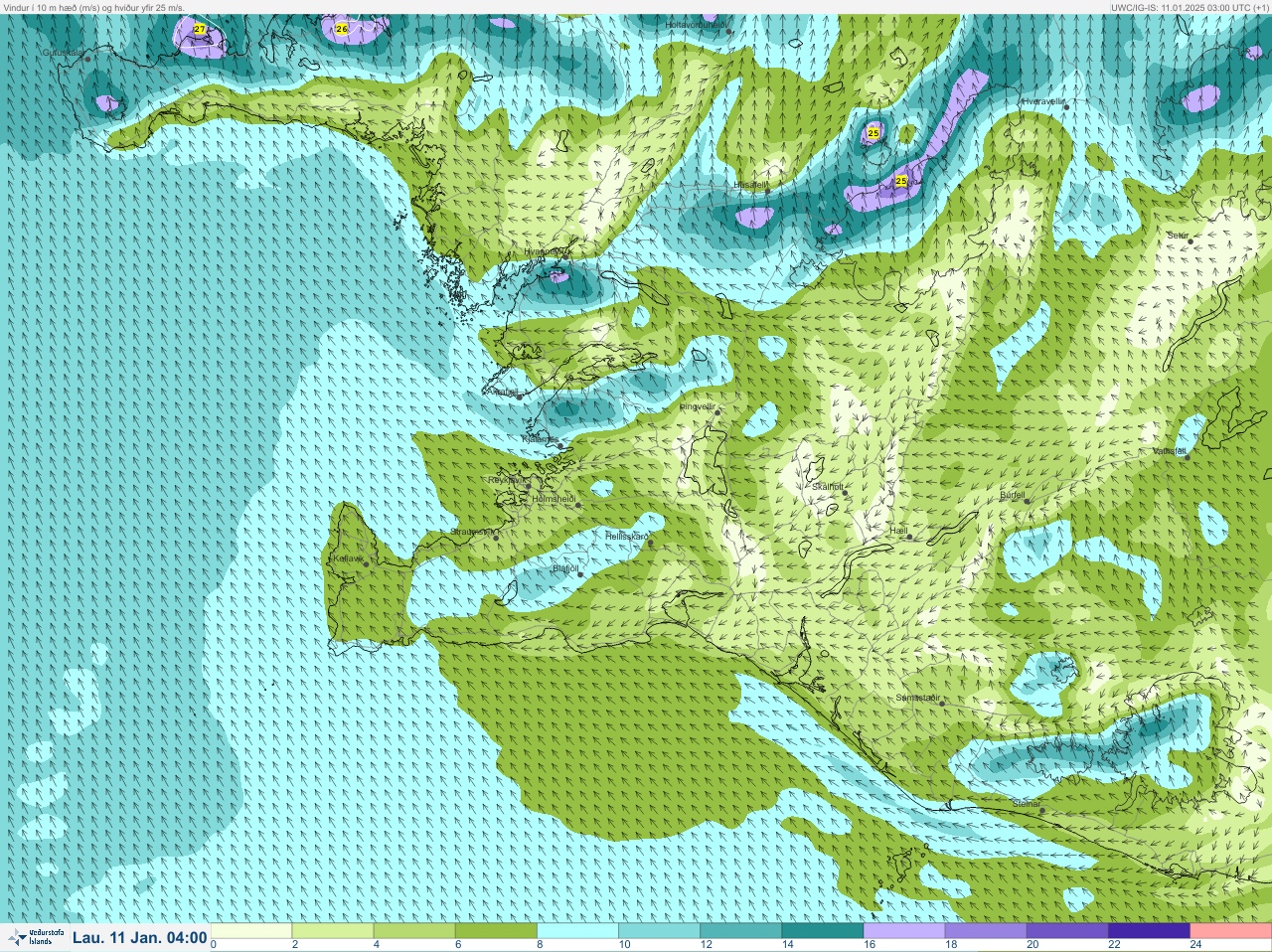
Task: Click the 26 m/s gust marker
Action: click(x=342, y=29)
